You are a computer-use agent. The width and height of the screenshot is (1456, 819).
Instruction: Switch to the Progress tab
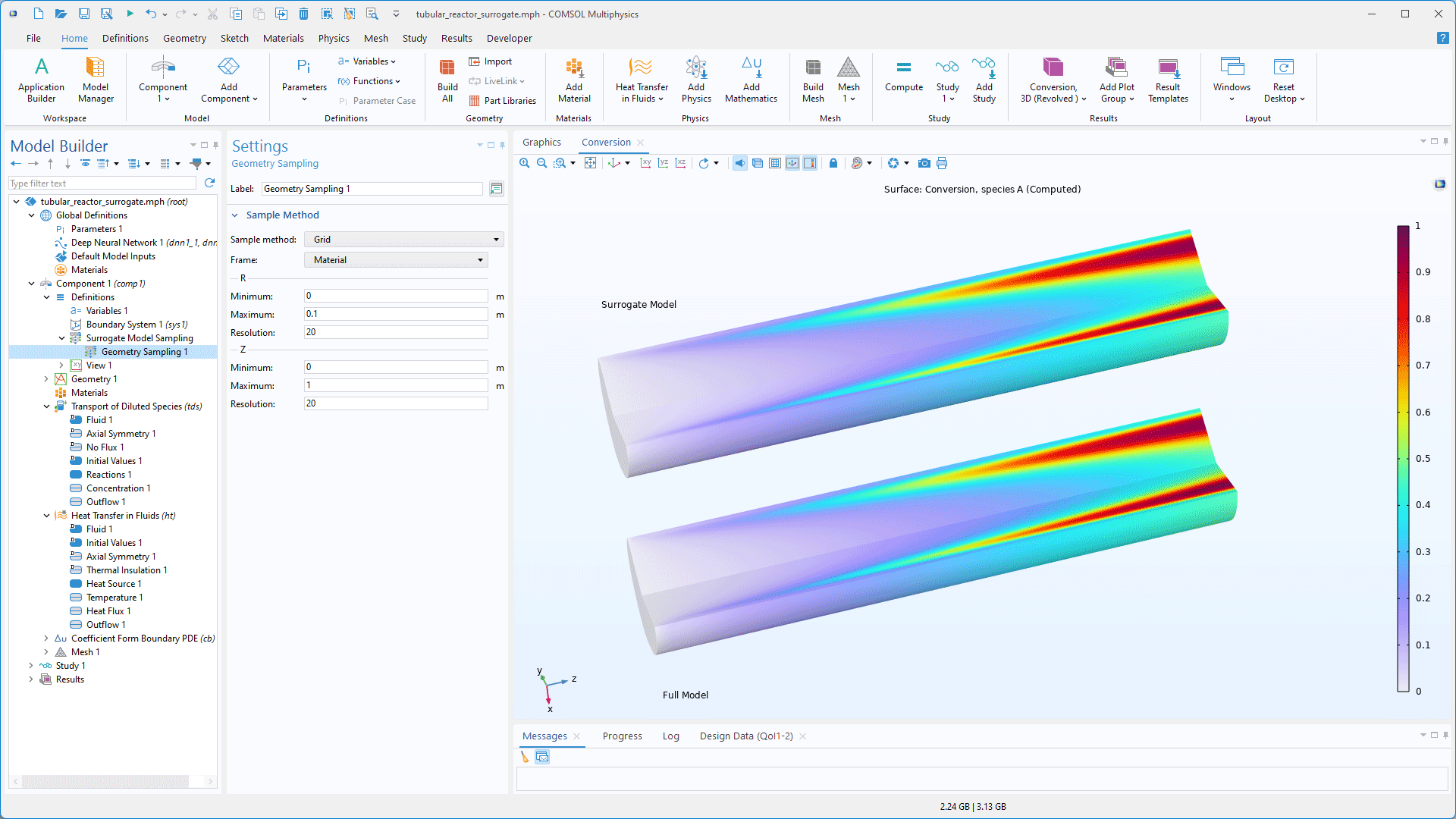pos(622,736)
